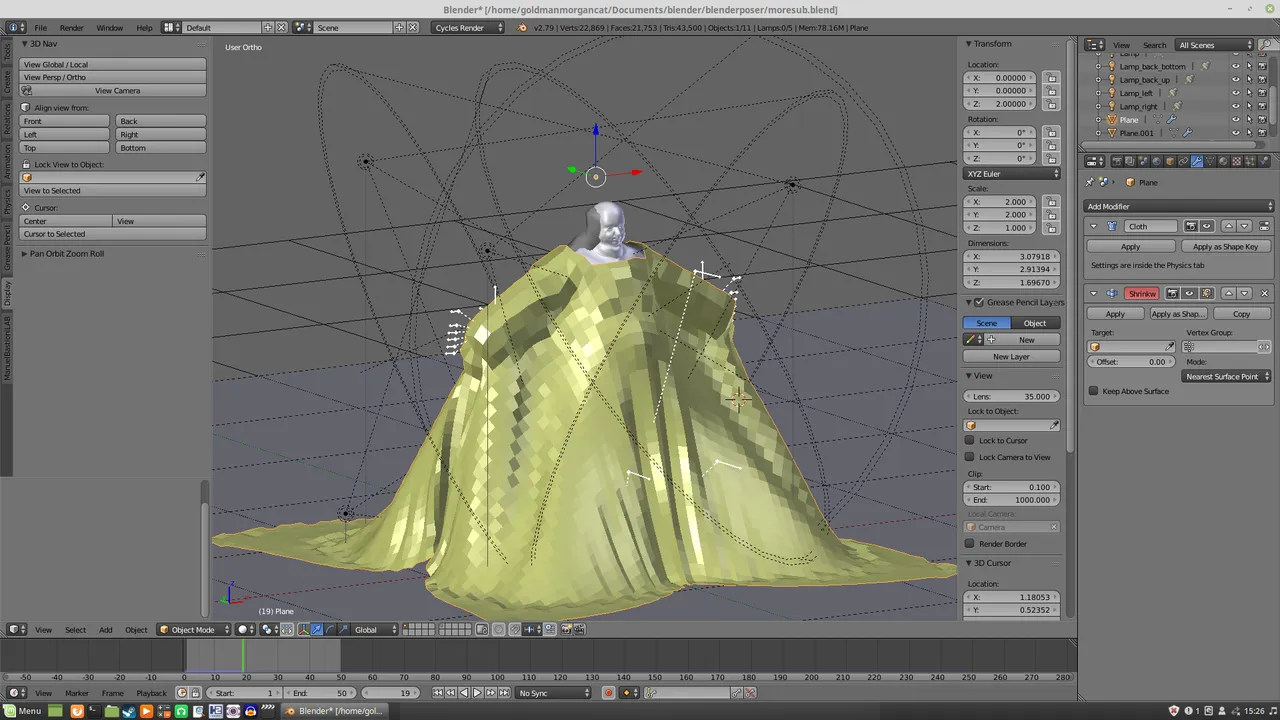
Task: Open the Object properties tab (cube)
Action: click(x=1171, y=161)
